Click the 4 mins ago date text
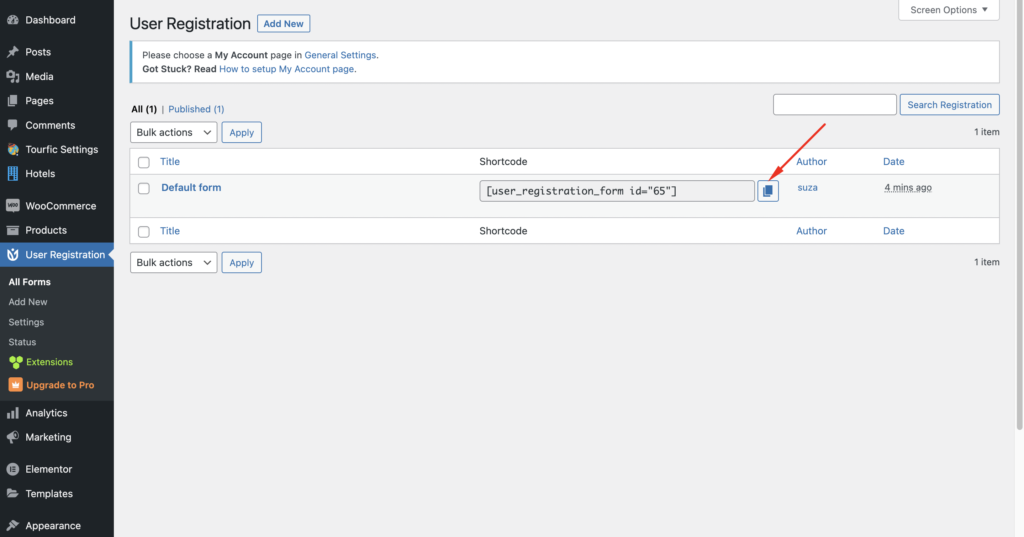This screenshot has width=1024, height=537. tap(908, 187)
